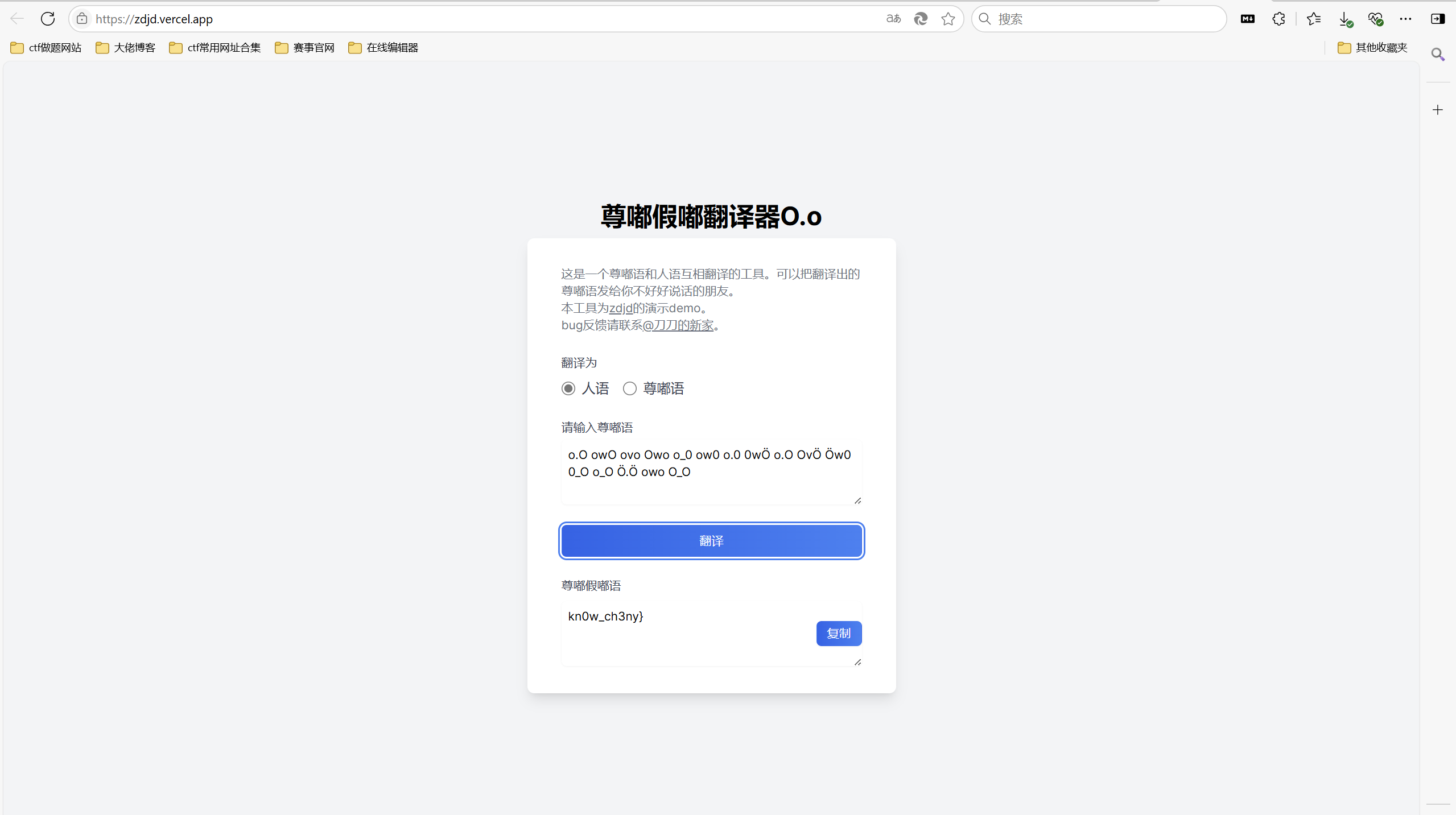Click the 复制 copy button
This screenshot has height=815, width=1456.
[x=839, y=633]
